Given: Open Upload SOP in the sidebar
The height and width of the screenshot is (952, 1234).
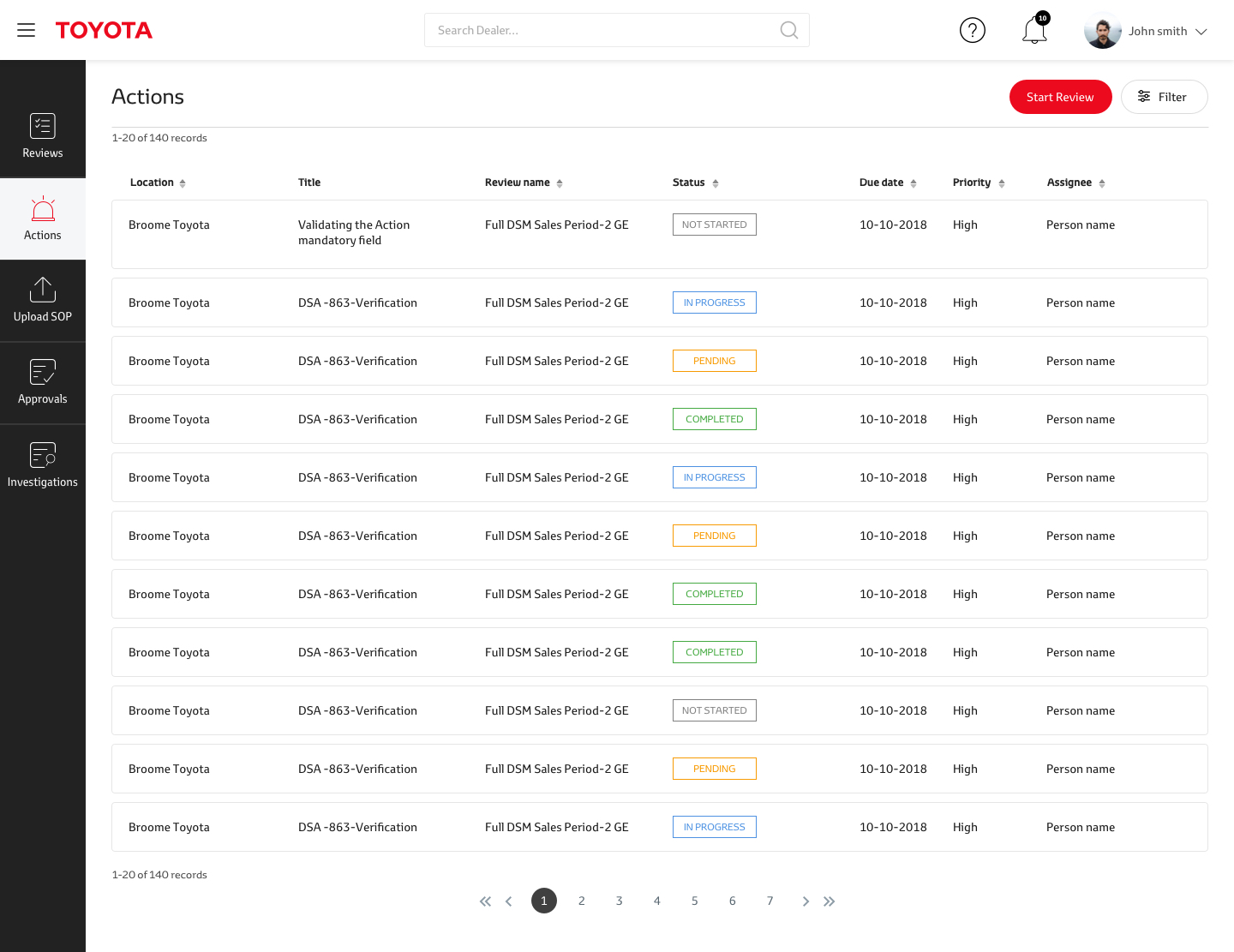Looking at the screenshot, I should coord(43,300).
